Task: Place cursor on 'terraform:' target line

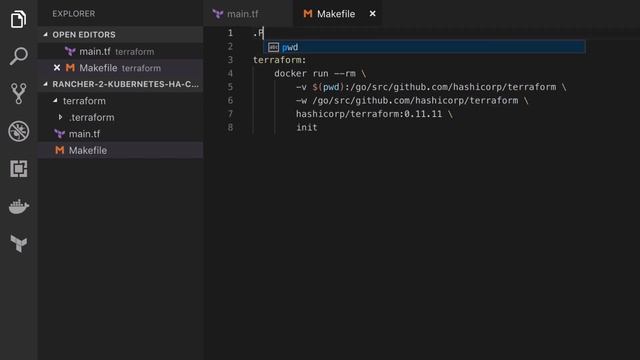Action: (280, 60)
